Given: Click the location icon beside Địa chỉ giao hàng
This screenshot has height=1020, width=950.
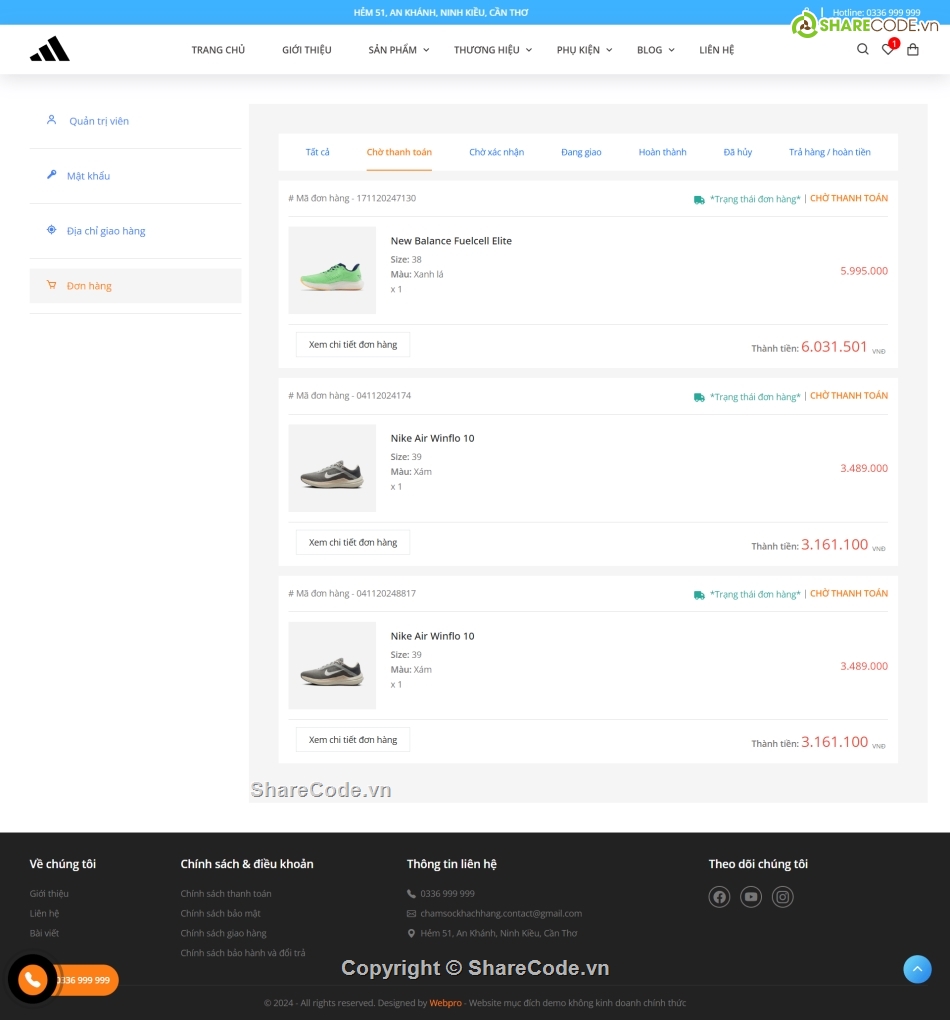Looking at the screenshot, I should [x=51, y=230].
